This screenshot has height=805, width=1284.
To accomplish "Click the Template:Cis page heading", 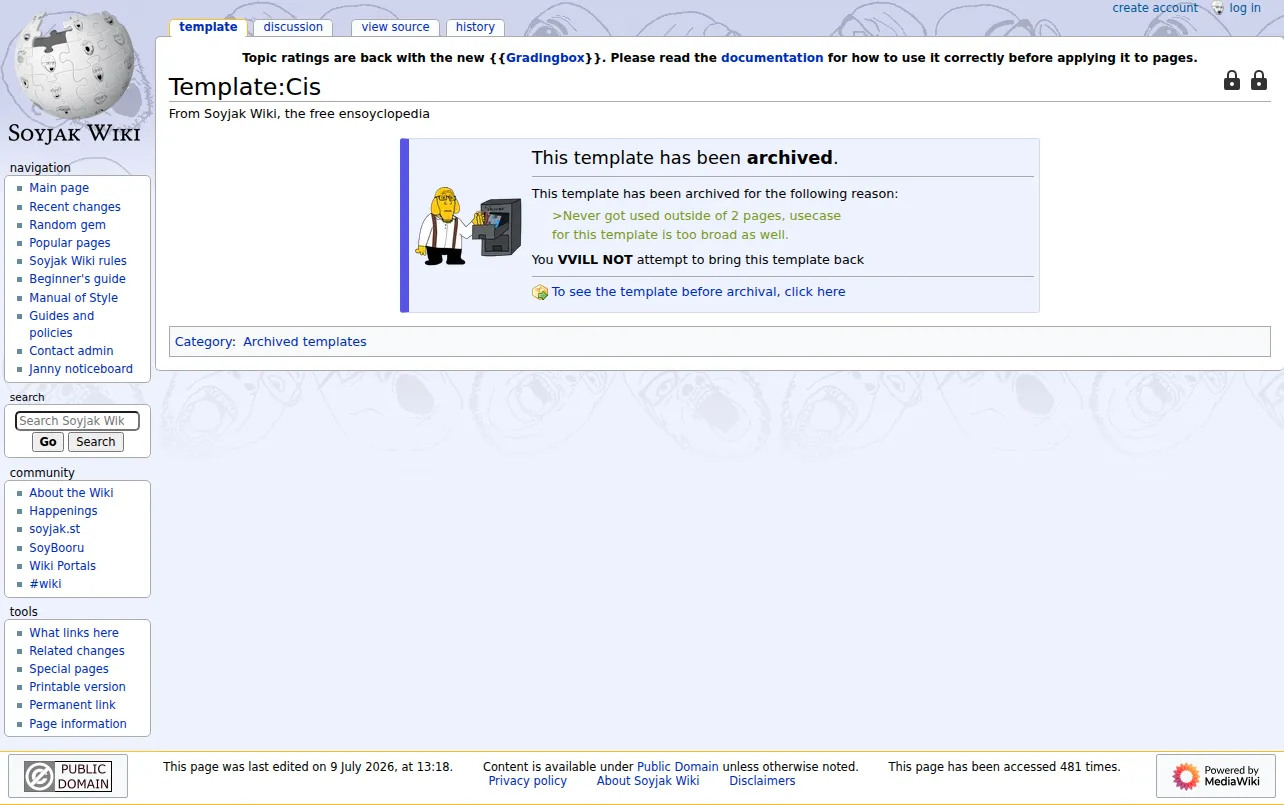I will (245, 87).
